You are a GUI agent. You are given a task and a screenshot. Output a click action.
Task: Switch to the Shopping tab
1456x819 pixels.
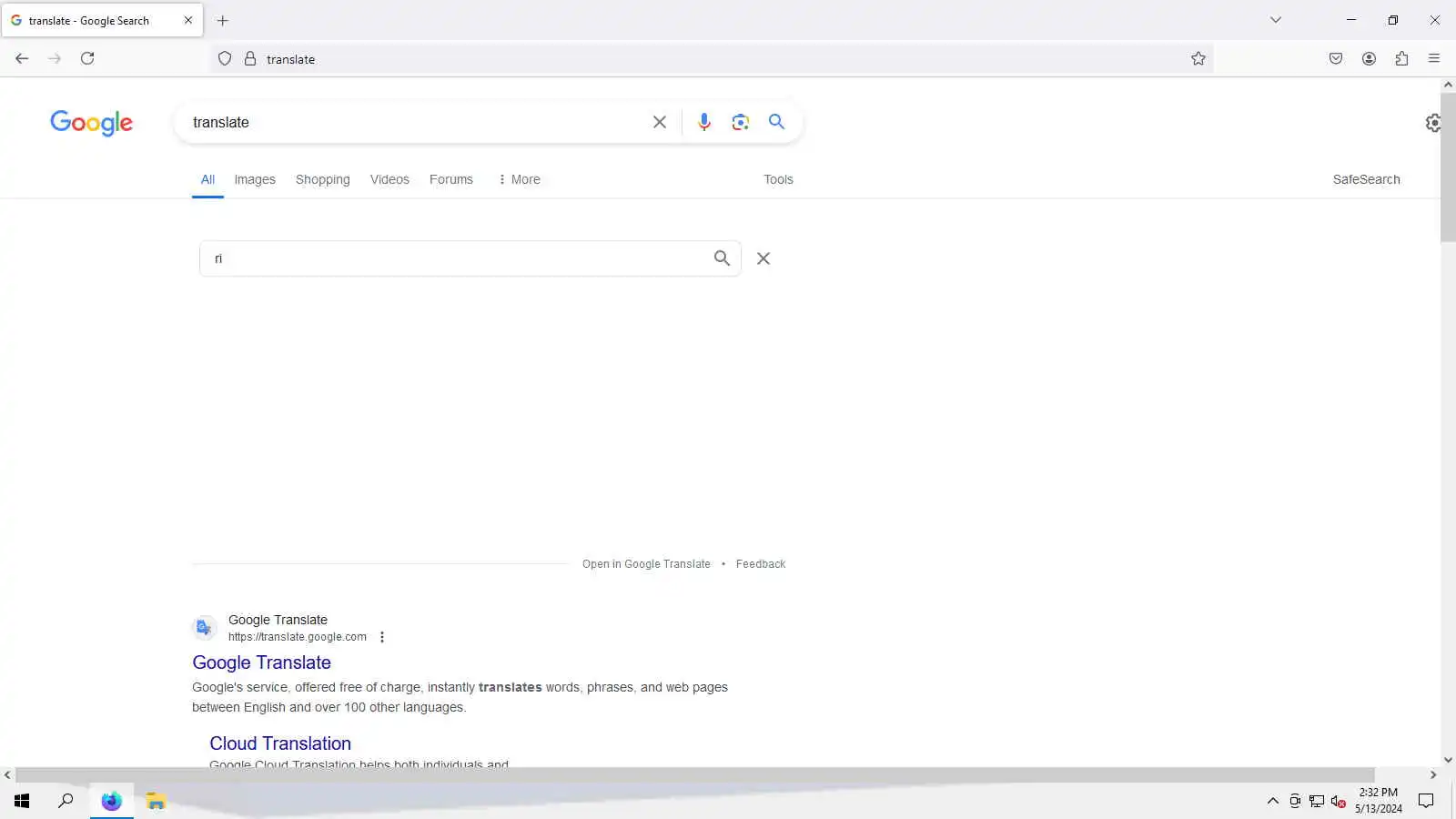[322, 179]
